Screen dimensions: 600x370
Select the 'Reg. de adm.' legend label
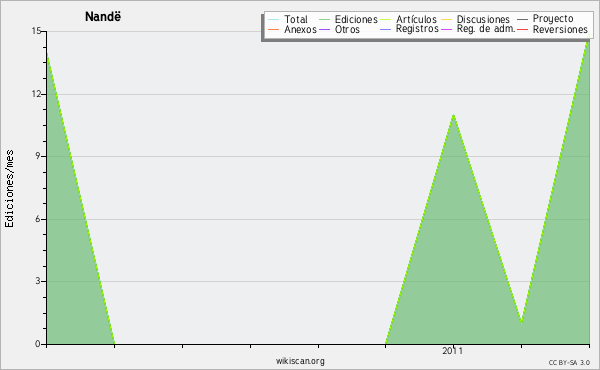point(486,29)
